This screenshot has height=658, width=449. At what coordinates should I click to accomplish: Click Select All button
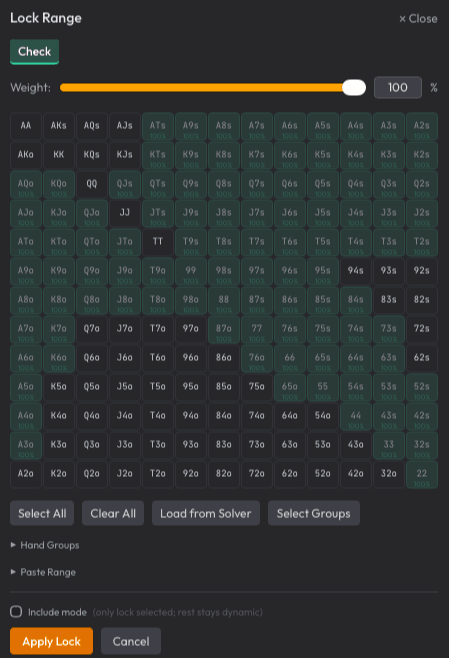tap(42, 513)
